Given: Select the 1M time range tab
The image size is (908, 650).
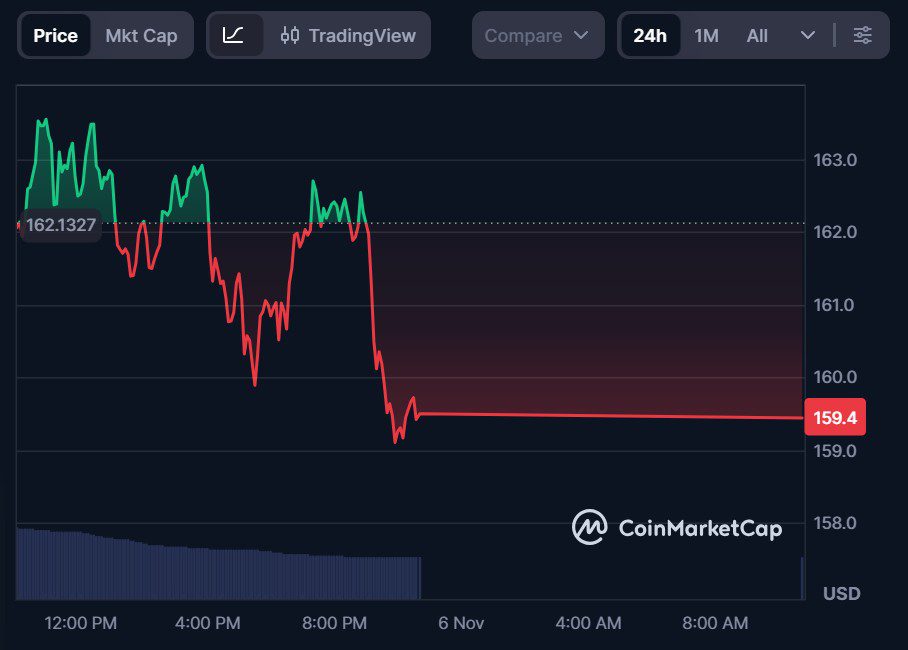Looking at the screenshot, I should point(706,35).
